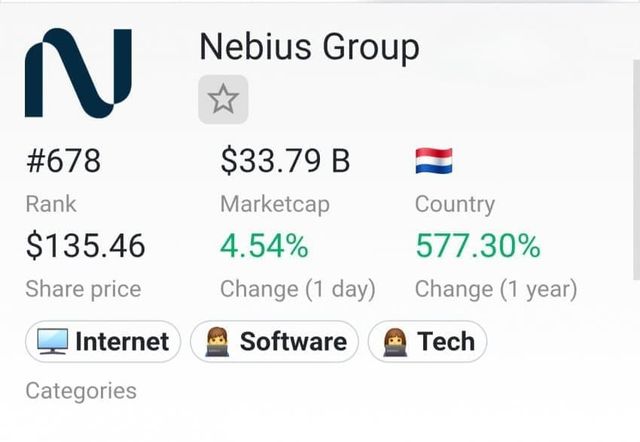Screen dimensions: 640x442
Task: Click the $135.46 share price
Action: click(85, 245)
